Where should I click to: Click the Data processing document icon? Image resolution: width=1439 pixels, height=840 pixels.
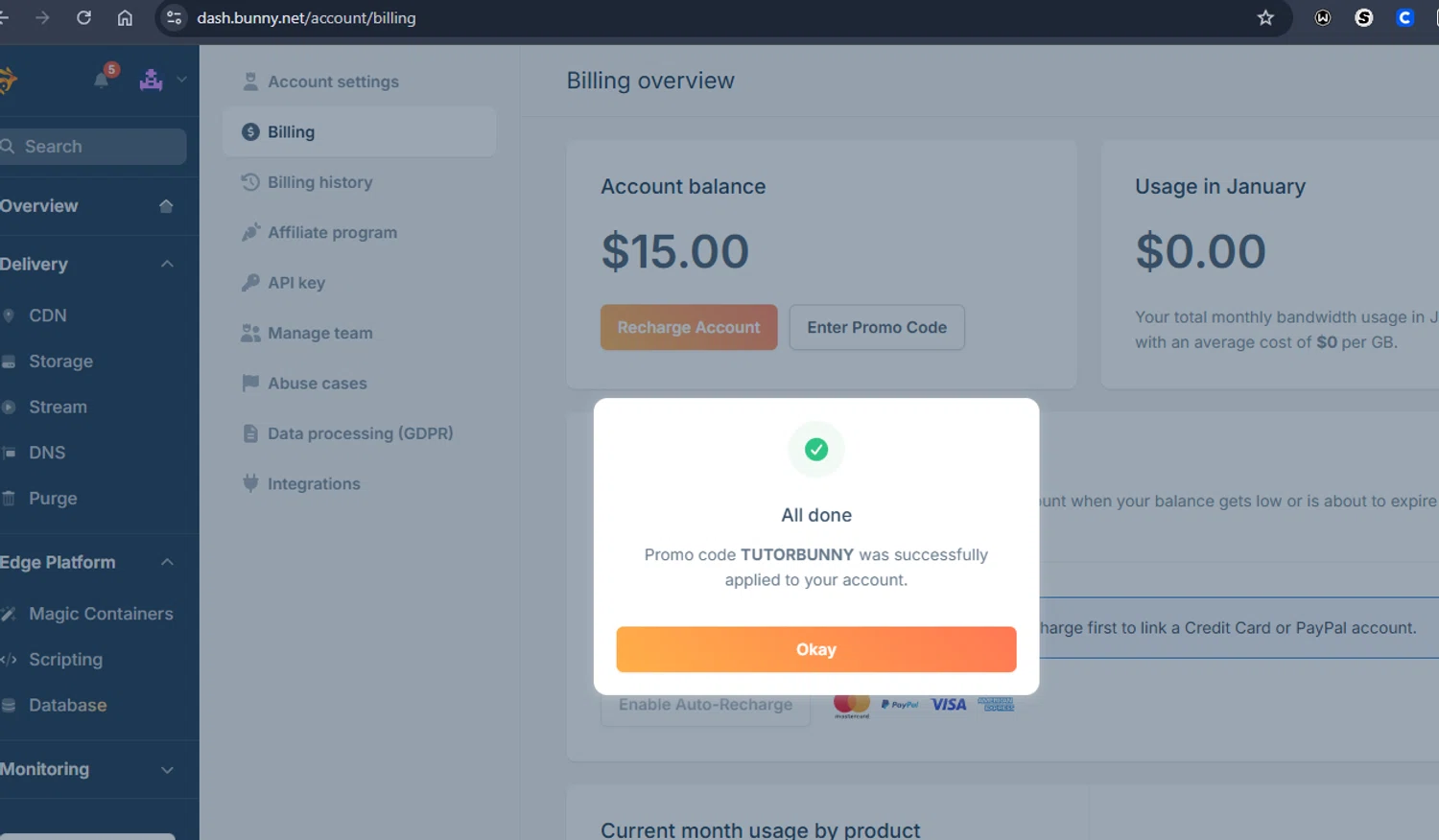click(250, 433)
